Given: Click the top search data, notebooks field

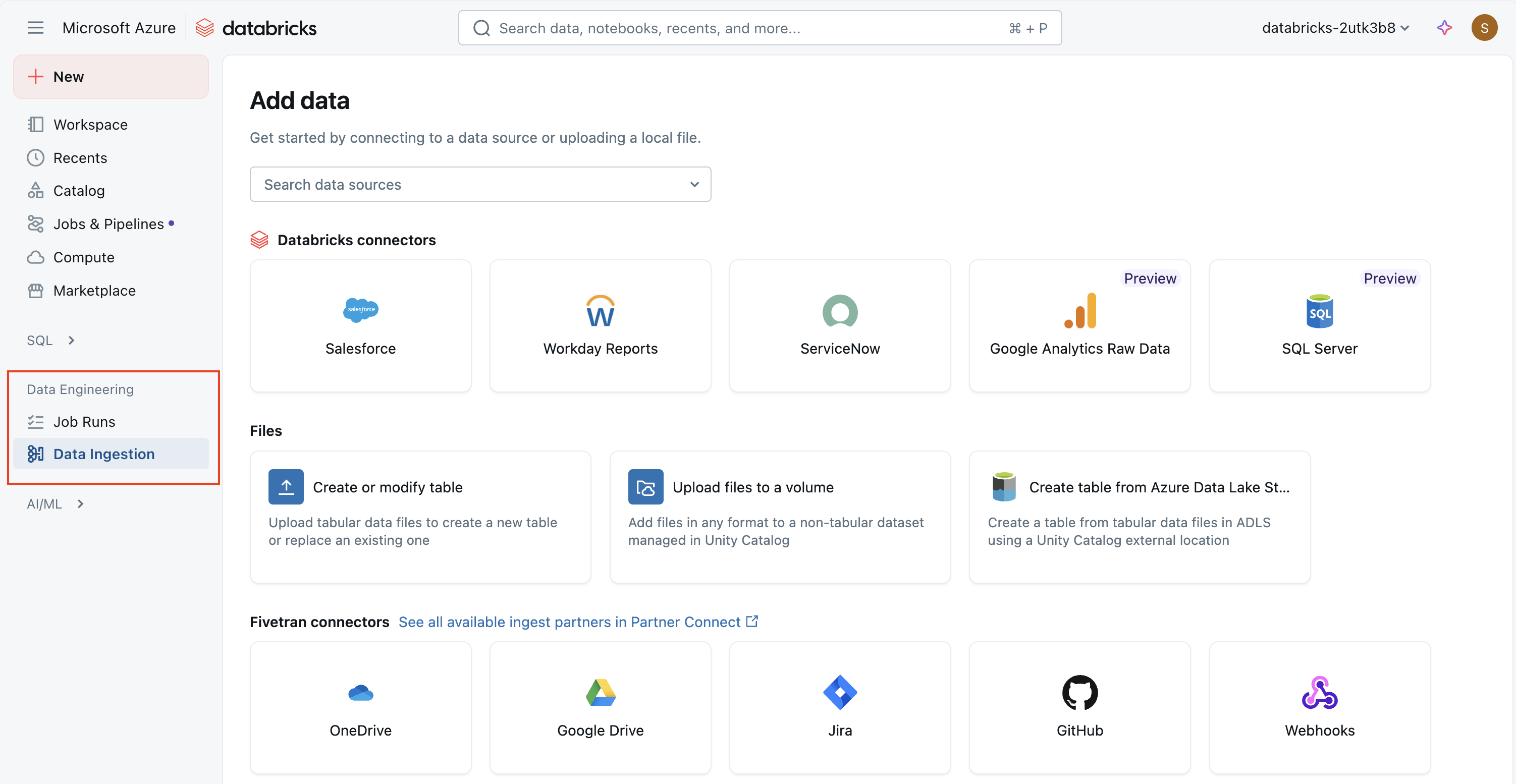Looking at the screenshot, I should click(x=759, y=28).
